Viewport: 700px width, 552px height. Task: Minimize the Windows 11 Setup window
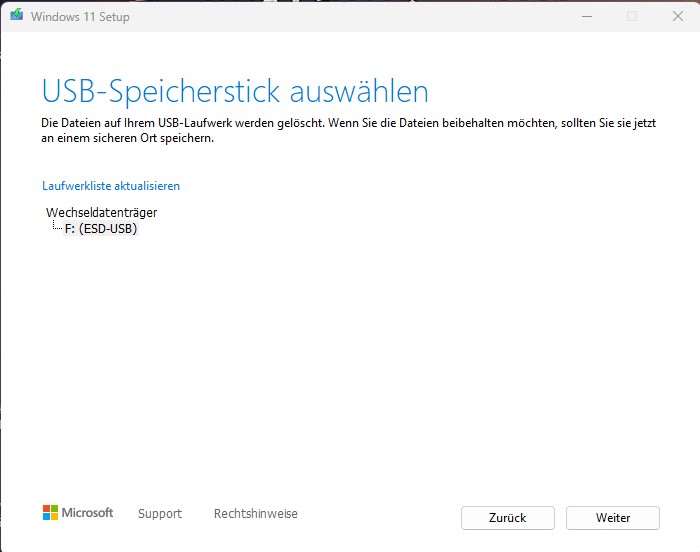(587, 17)
